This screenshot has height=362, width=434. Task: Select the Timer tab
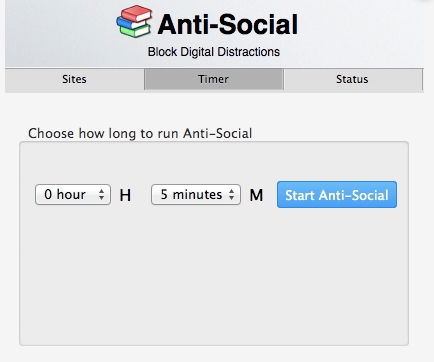214,79
